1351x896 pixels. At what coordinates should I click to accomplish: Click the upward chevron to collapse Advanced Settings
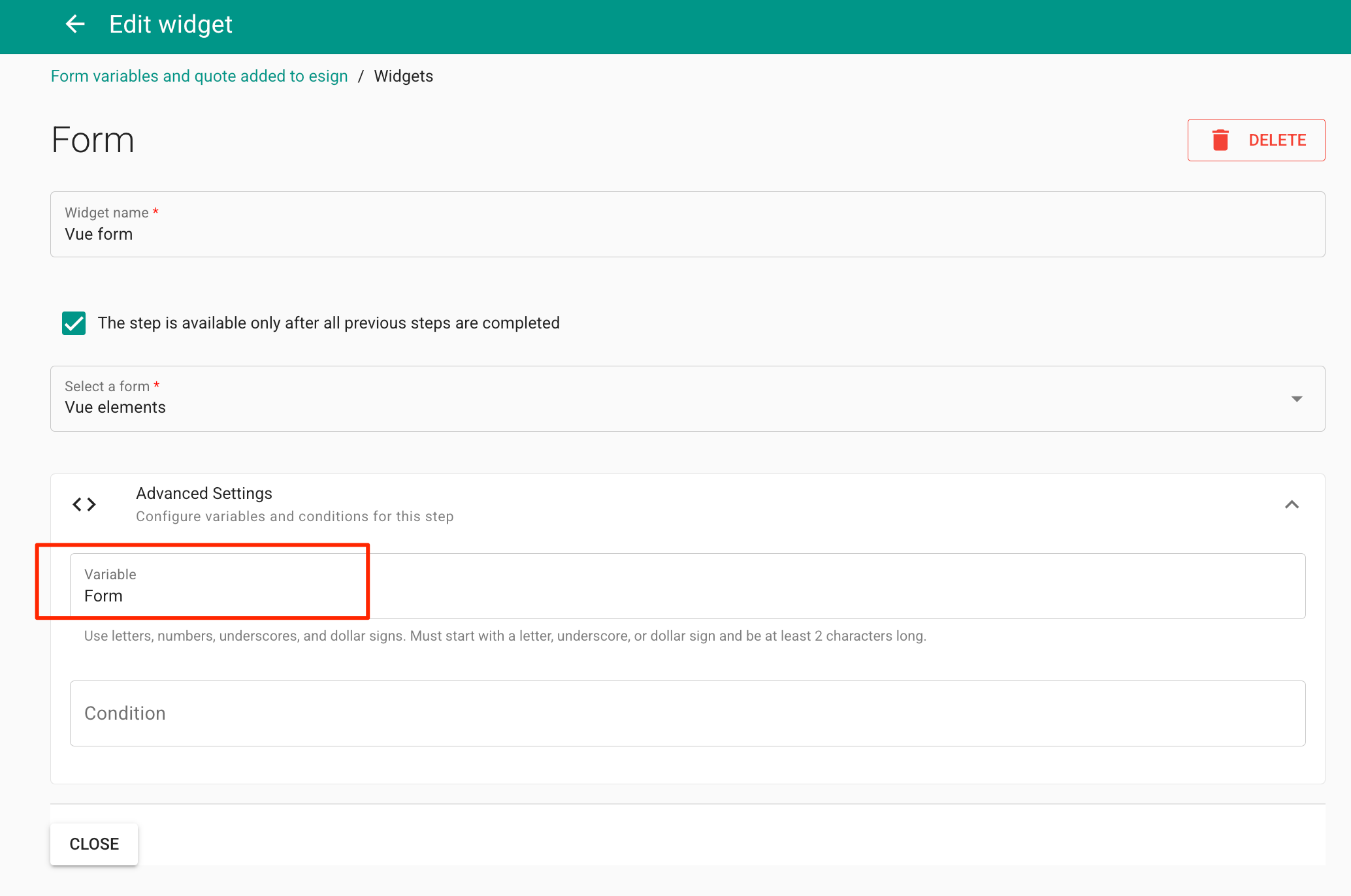[1292, 504]
